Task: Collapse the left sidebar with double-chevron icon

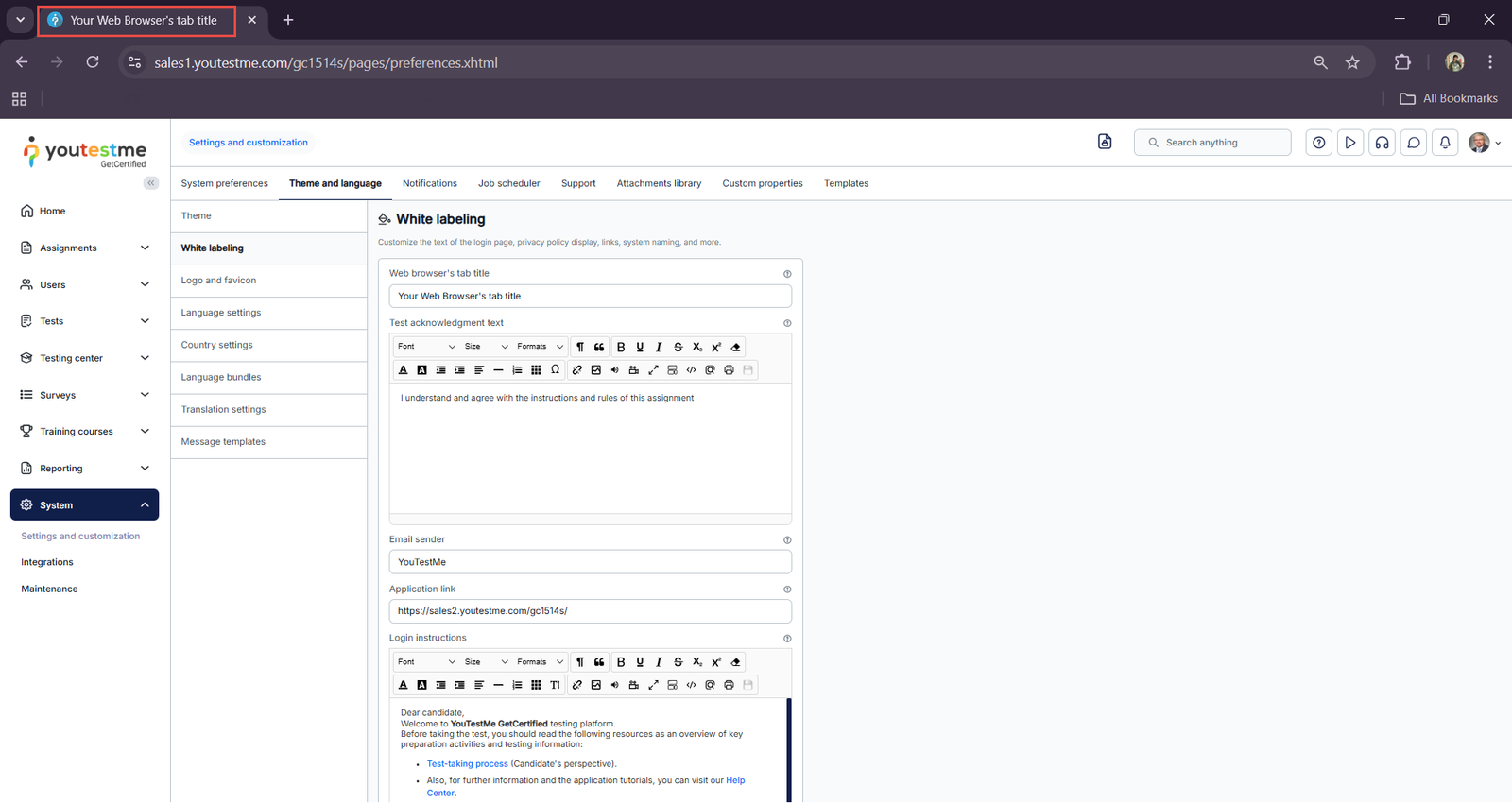Action: click(151, 183)
